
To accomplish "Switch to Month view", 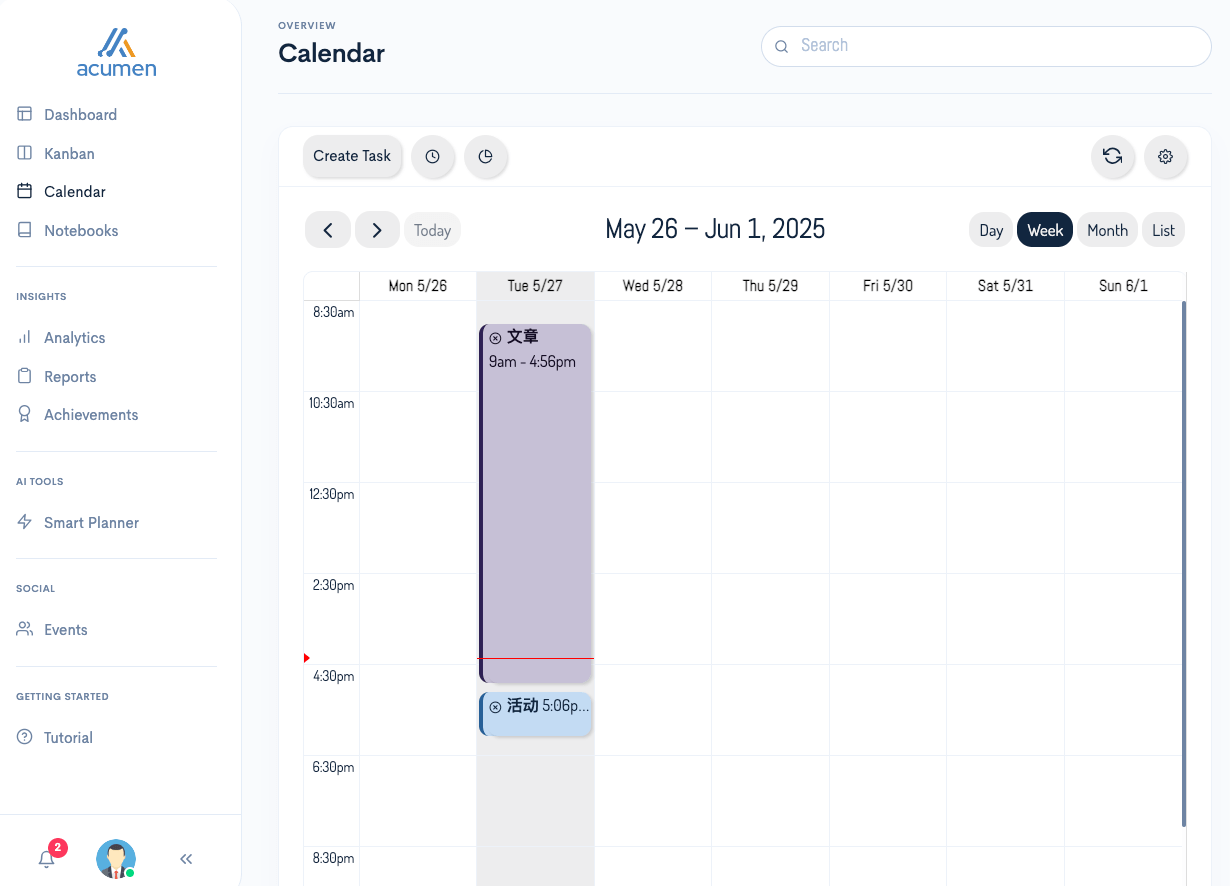I will (x=1107, y=230).
